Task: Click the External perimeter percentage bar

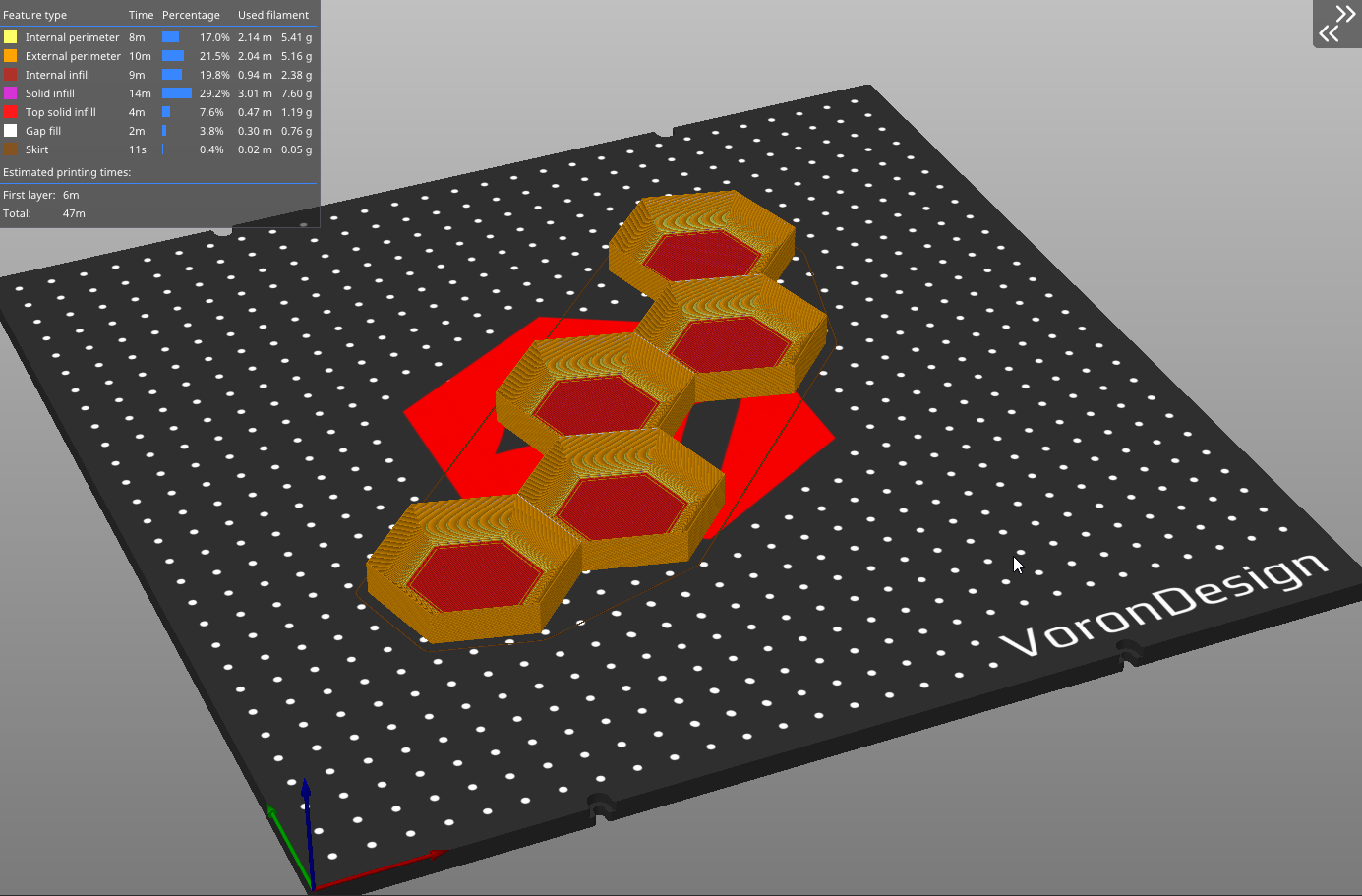Action: [x=173, y=56]
